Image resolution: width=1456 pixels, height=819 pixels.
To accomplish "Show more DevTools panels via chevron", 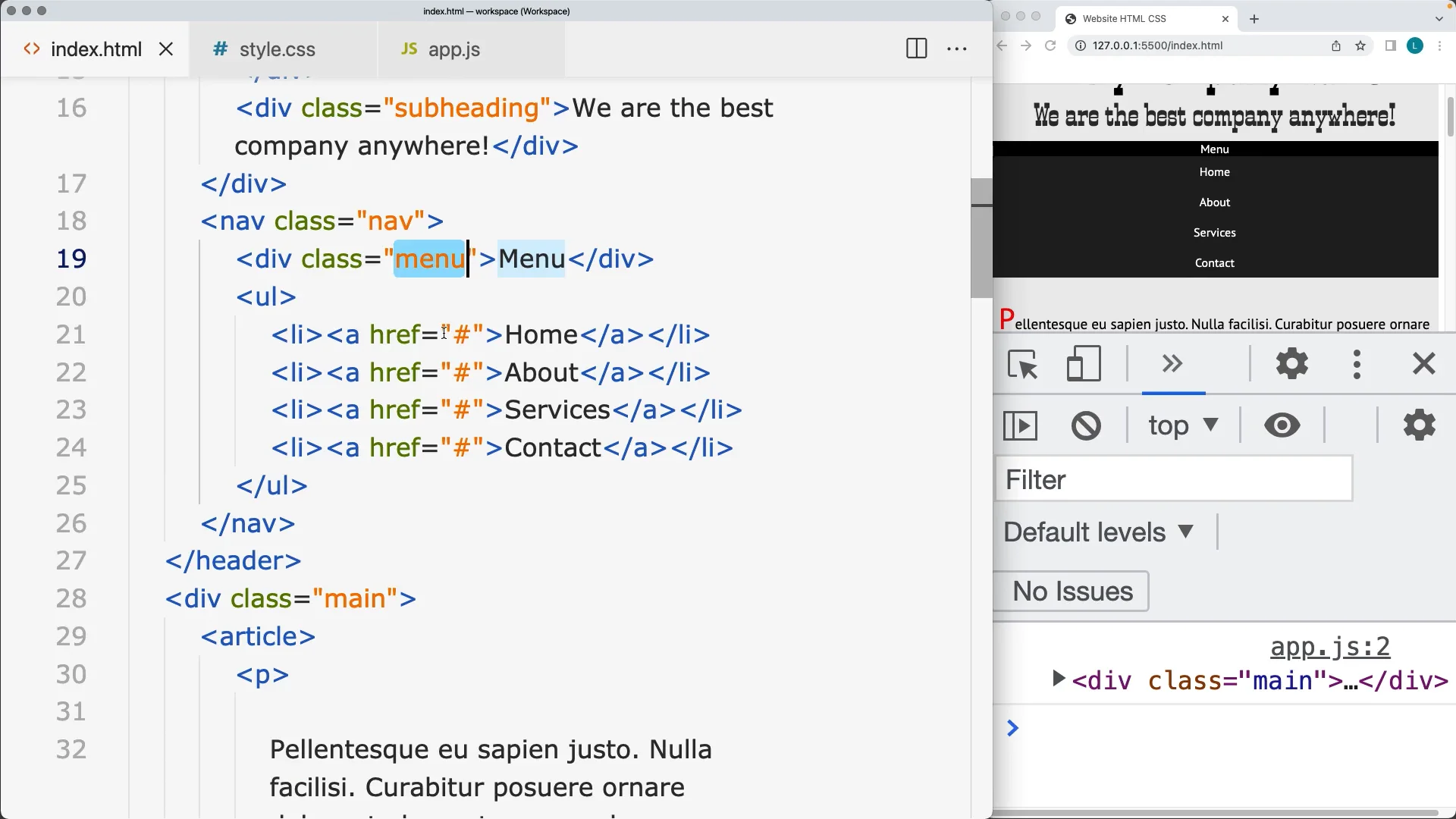I will [1172, 364].
